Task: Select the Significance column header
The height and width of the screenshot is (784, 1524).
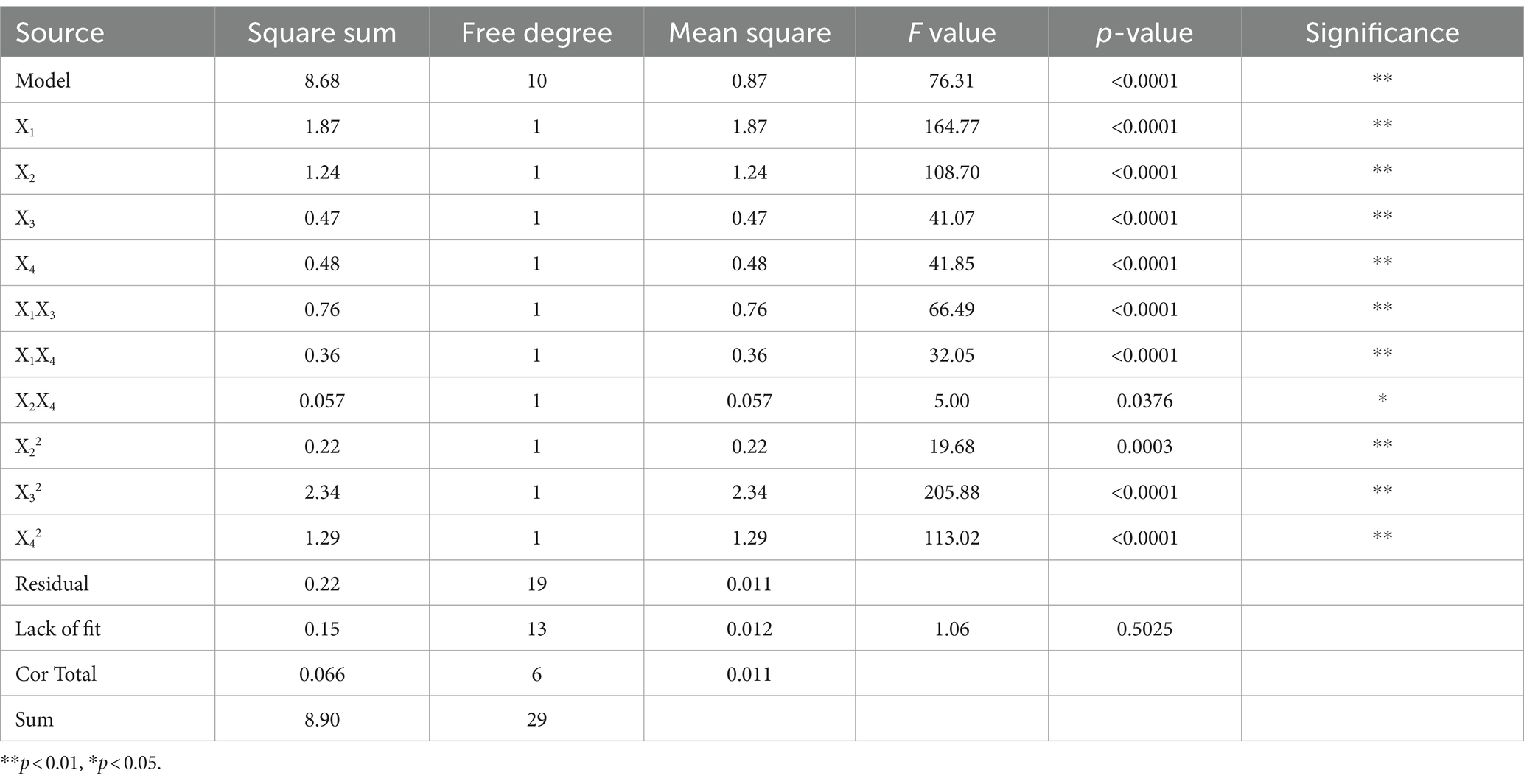Action: 1382,33
